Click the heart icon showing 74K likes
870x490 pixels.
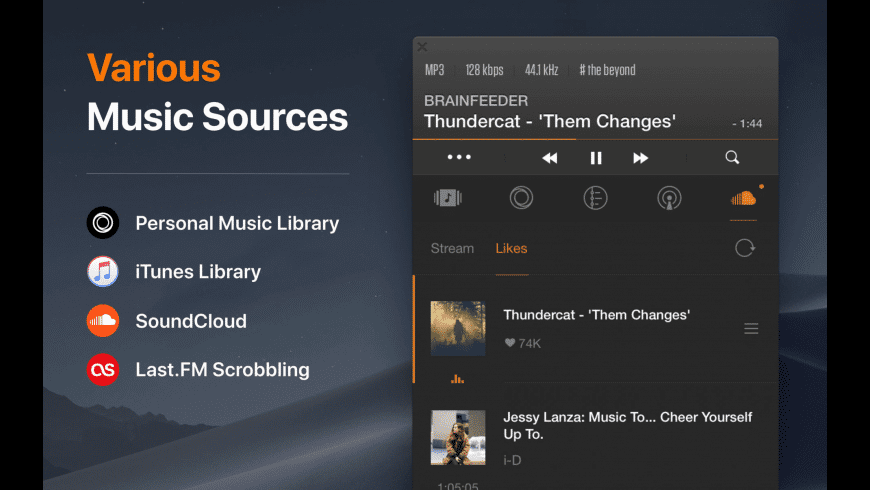coord(509,343)
